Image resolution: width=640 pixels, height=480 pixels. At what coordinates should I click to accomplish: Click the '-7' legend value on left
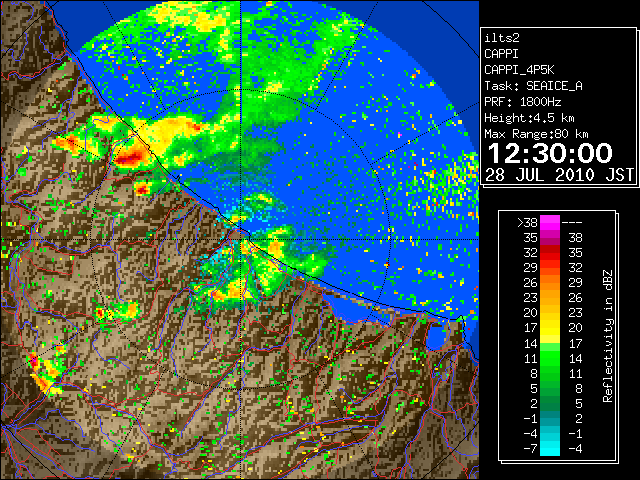pyautogui.click(x=530, y=448)
